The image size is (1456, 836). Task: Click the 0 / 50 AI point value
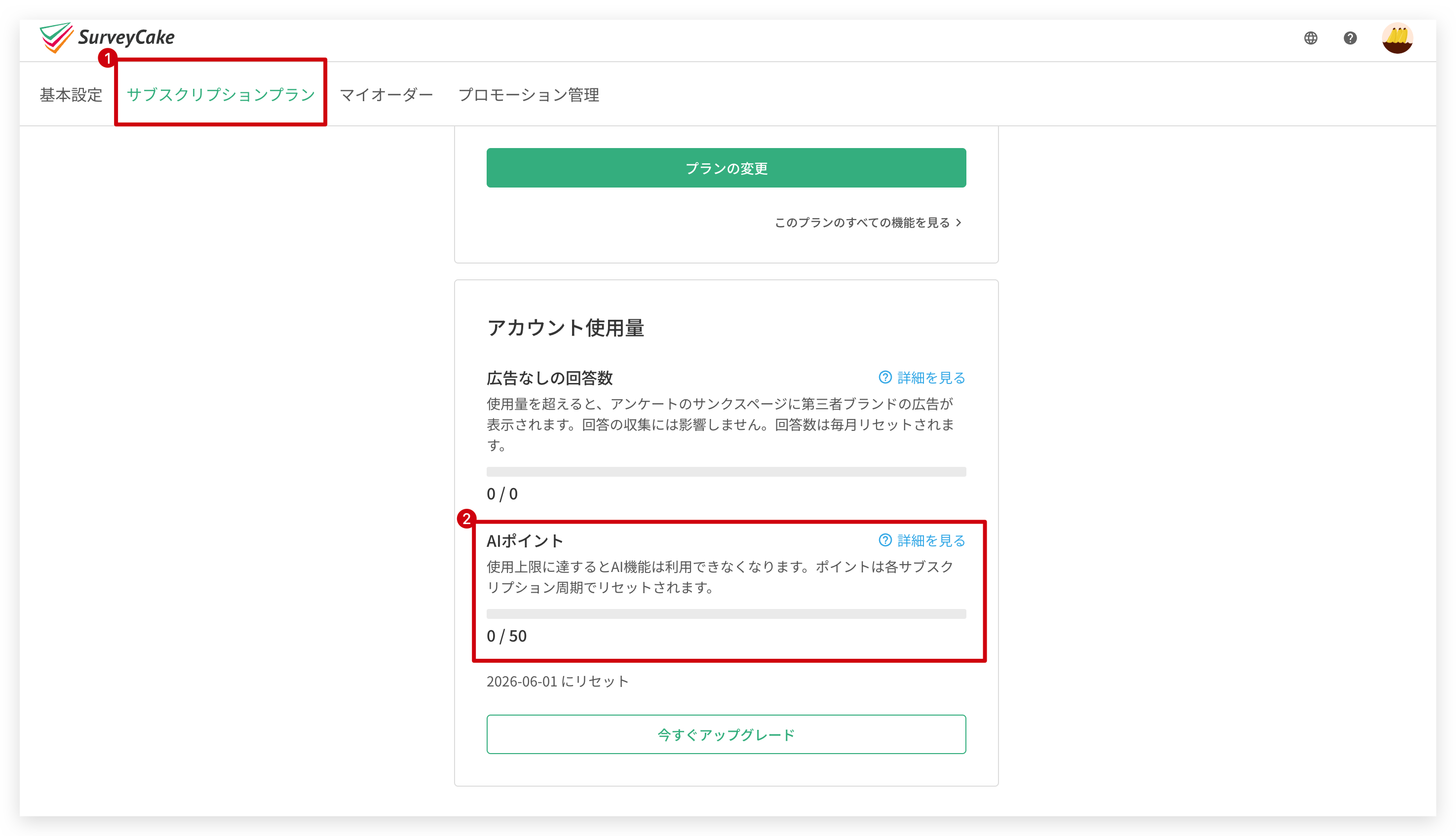pyautogui.click(x=506, y=636)
